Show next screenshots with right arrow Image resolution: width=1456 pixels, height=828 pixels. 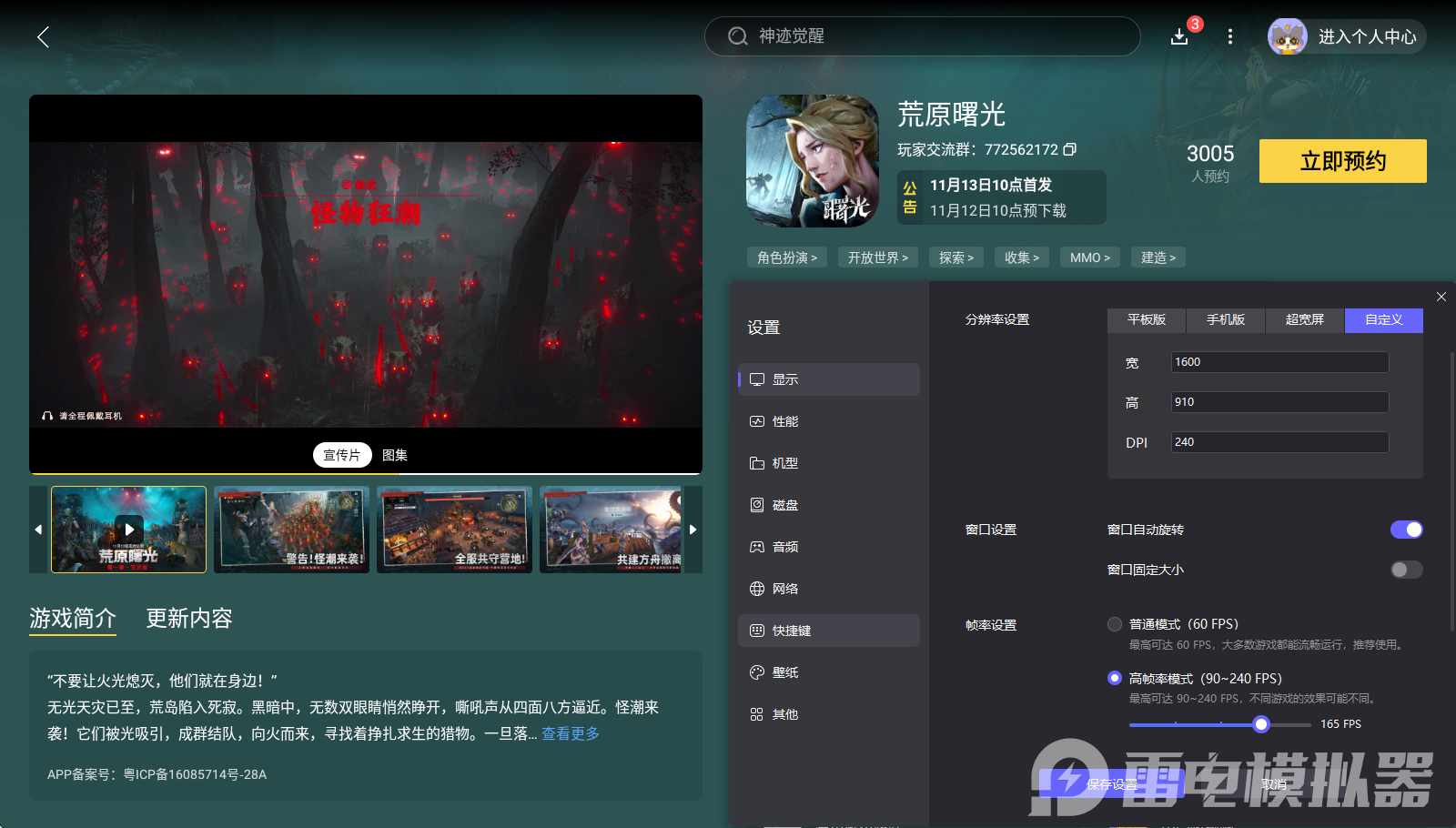693,530
